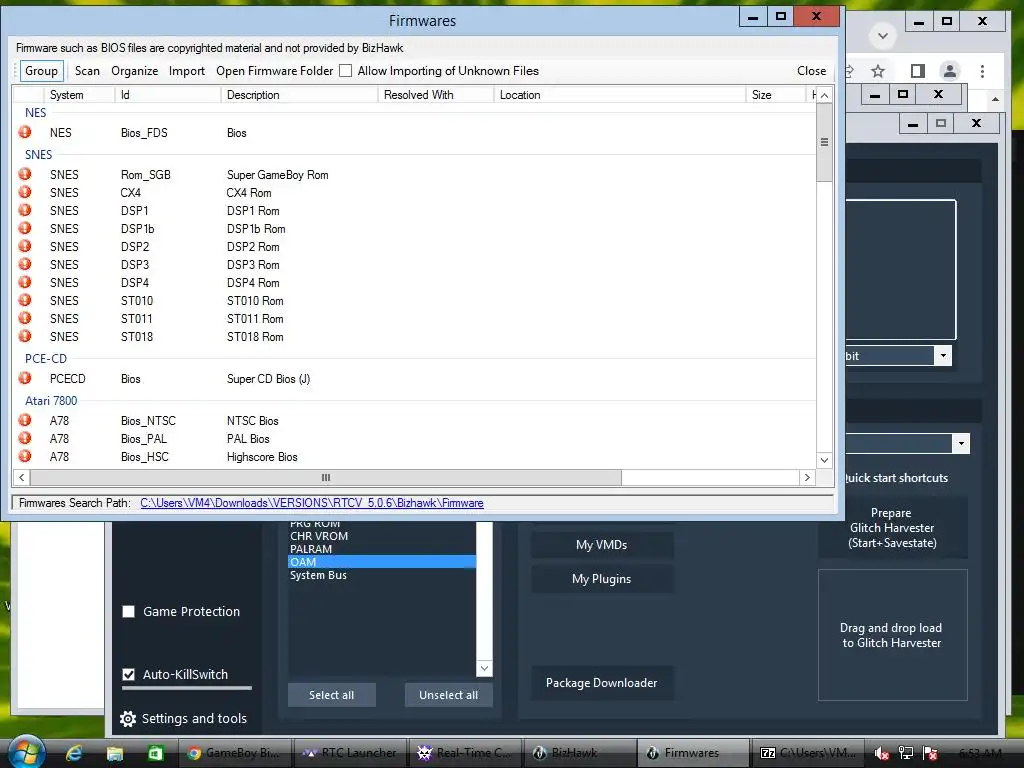
Task: Click the firmware list scroll up arrow
Action: tap(824, 95)
